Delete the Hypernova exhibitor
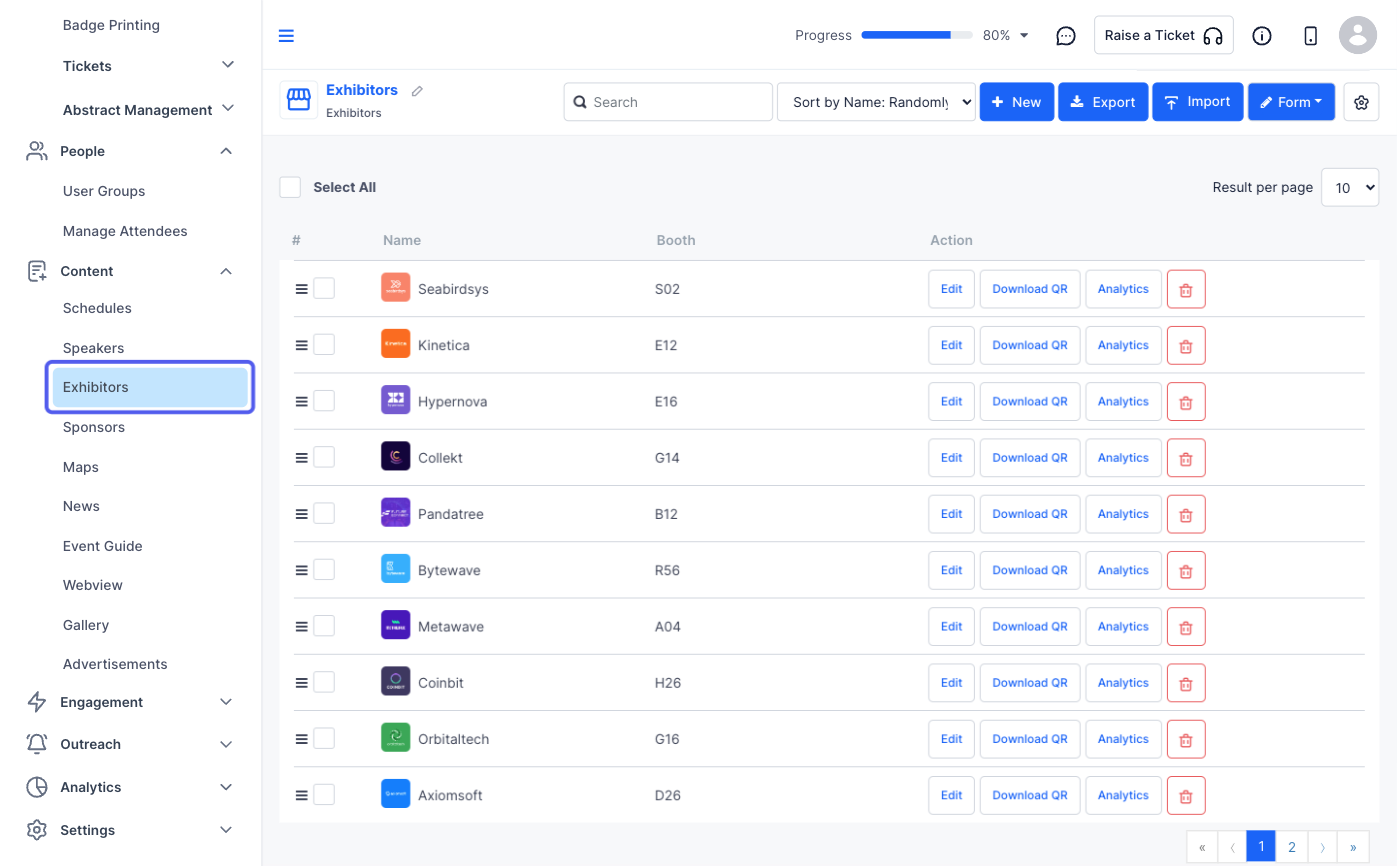1397x866 pixels. [1186, 401]
